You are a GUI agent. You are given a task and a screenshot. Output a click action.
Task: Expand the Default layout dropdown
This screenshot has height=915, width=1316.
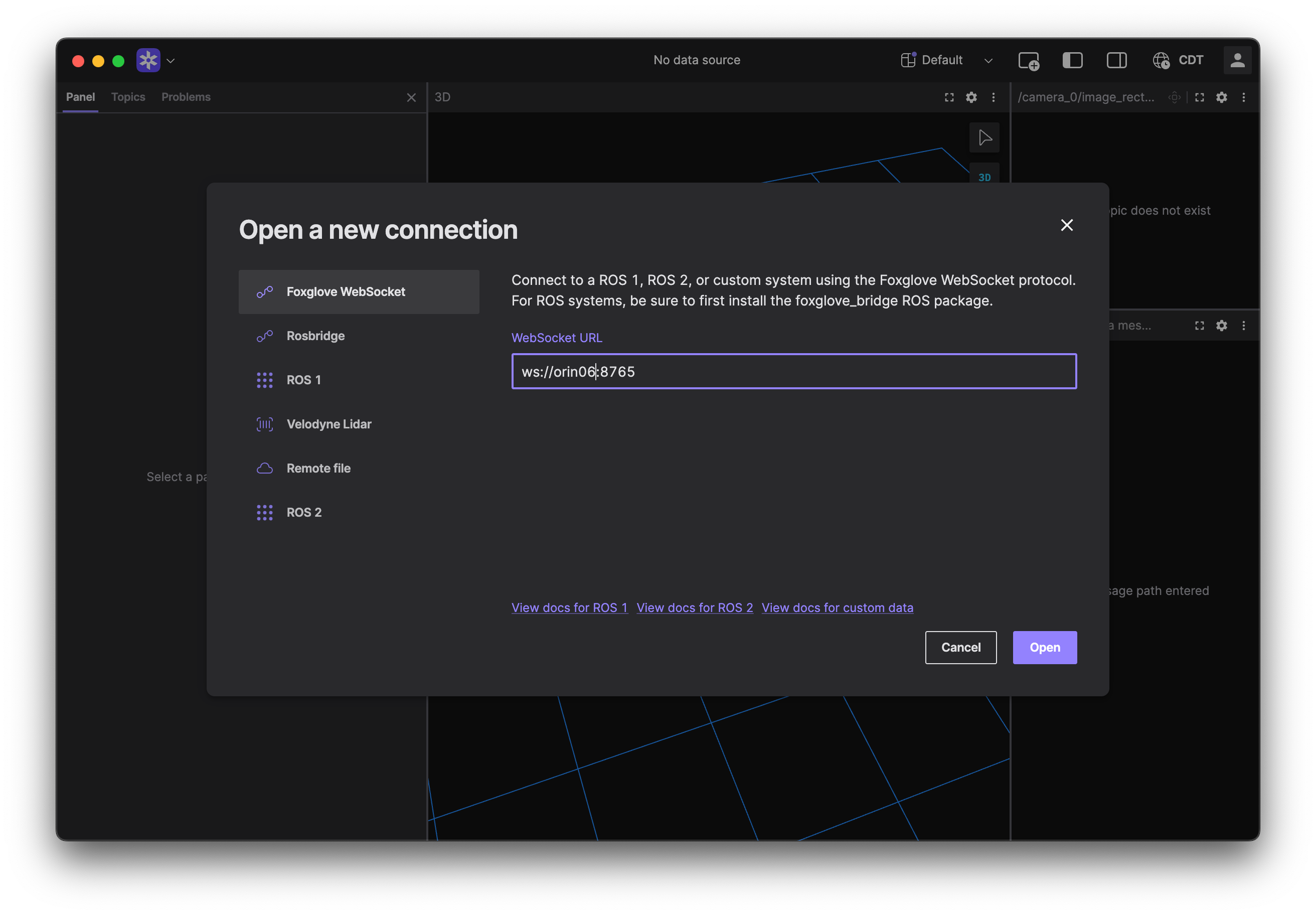click(988, 61)
